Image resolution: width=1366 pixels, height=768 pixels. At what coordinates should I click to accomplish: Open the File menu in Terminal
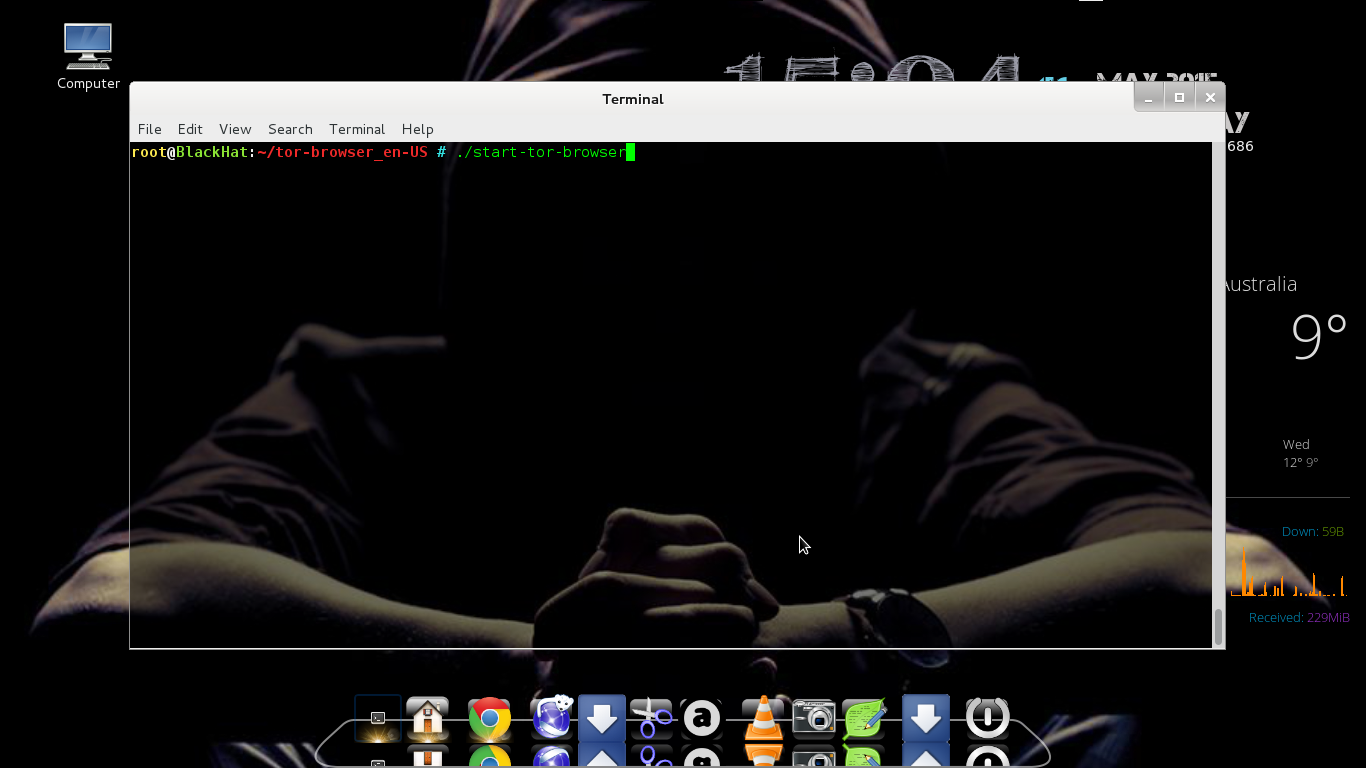(149, 129)
